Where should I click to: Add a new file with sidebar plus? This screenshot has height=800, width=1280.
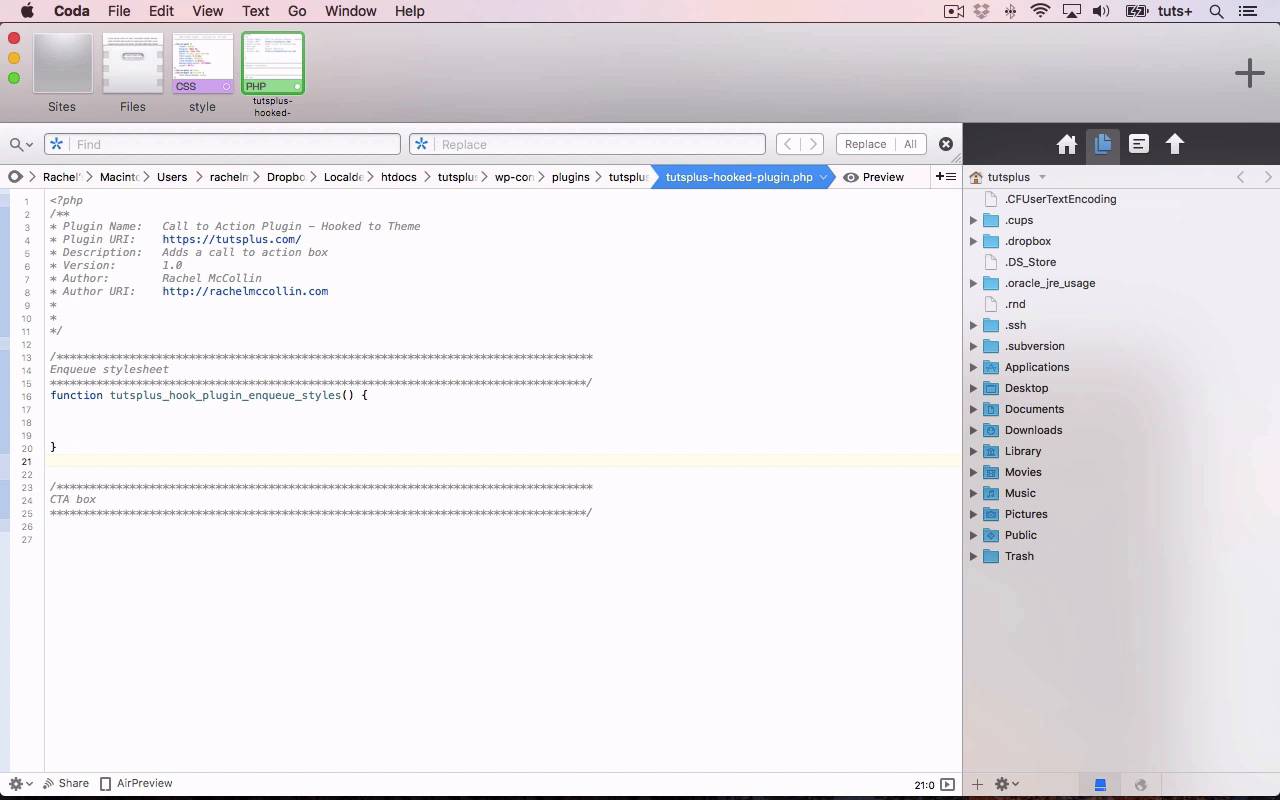(978, 785)
